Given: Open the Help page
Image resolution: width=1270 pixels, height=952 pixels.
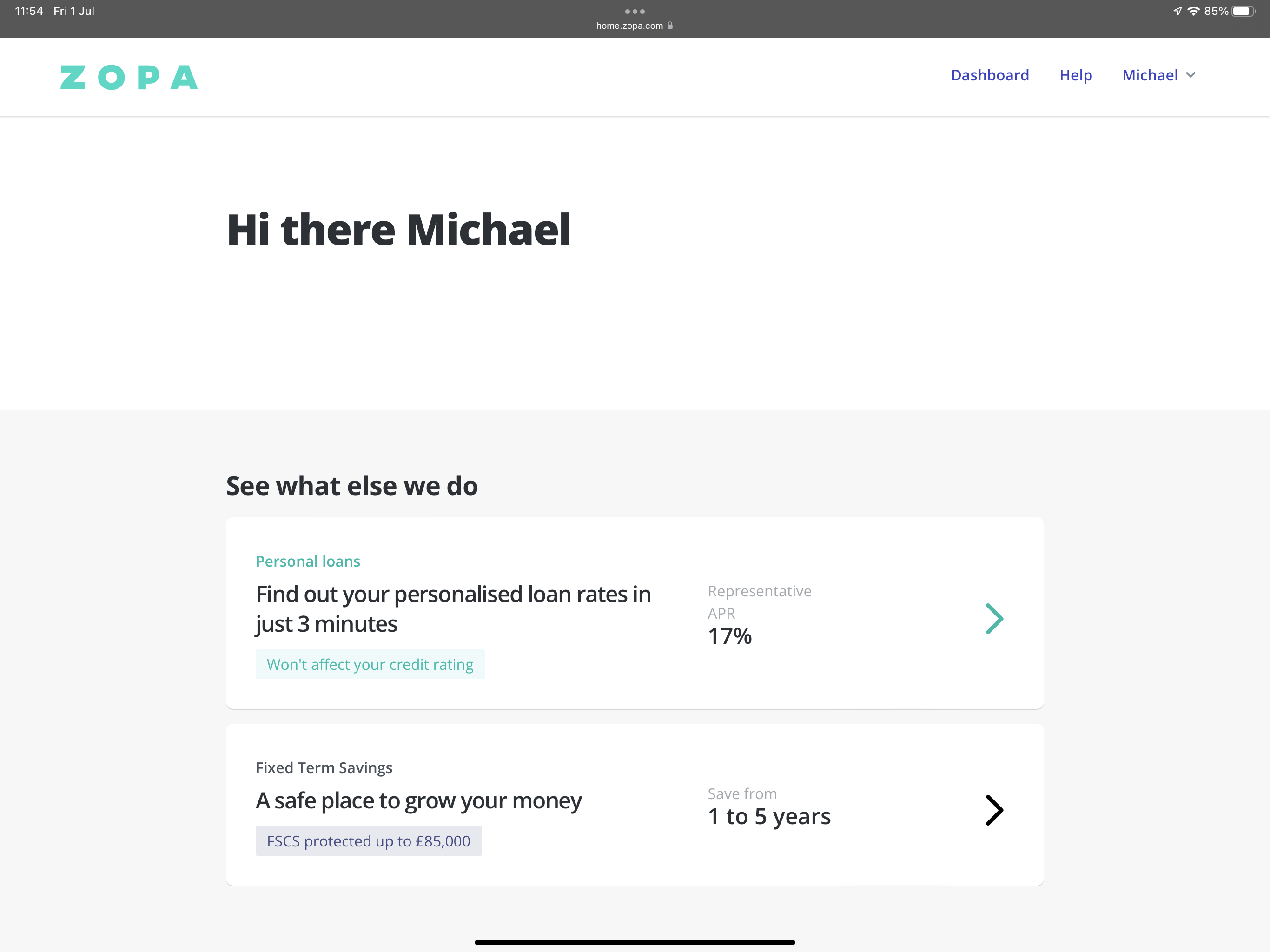Looking at the screenshot, I should [1075, 75].
